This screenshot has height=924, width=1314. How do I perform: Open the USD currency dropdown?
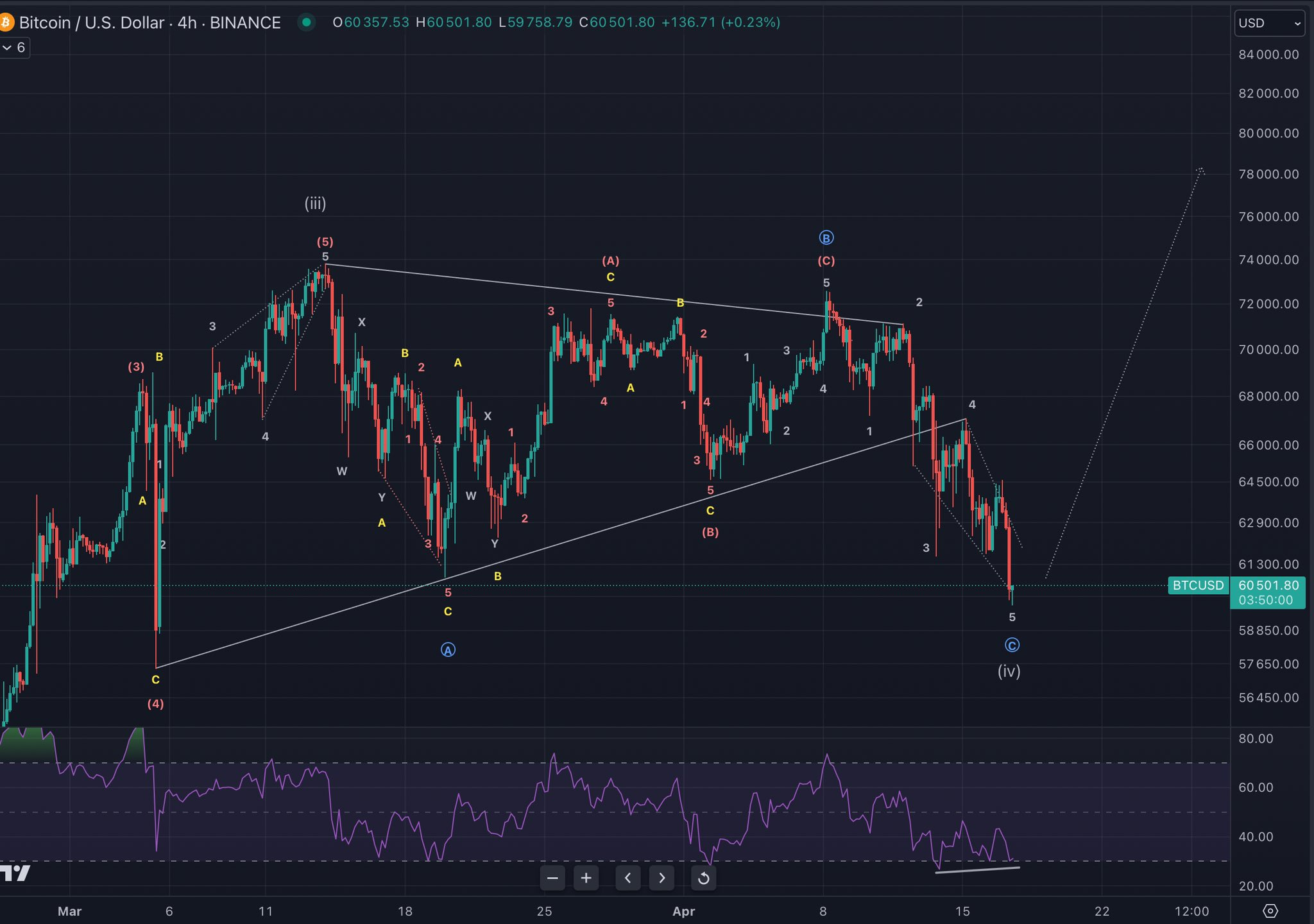[1268, 23]
